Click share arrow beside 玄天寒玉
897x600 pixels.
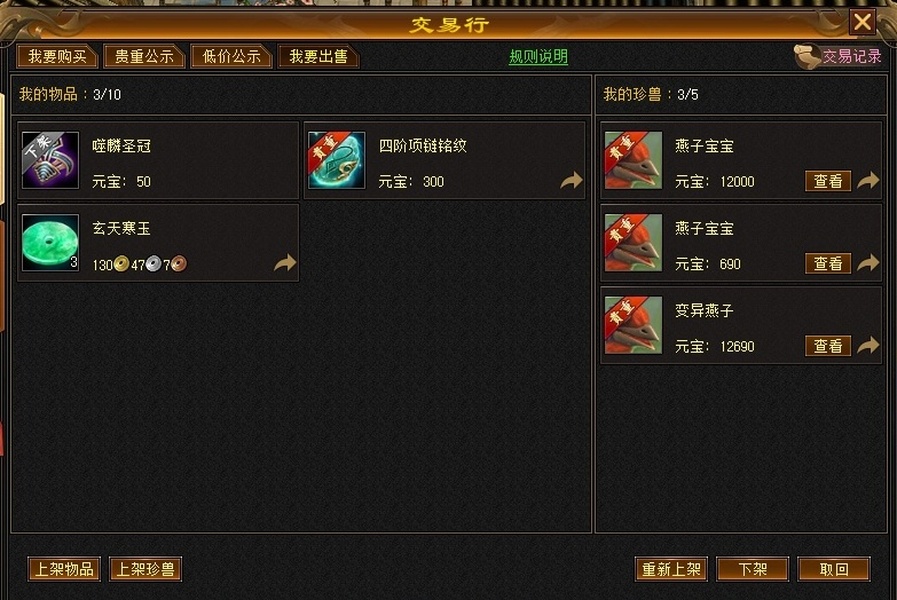tap(285, 263)
